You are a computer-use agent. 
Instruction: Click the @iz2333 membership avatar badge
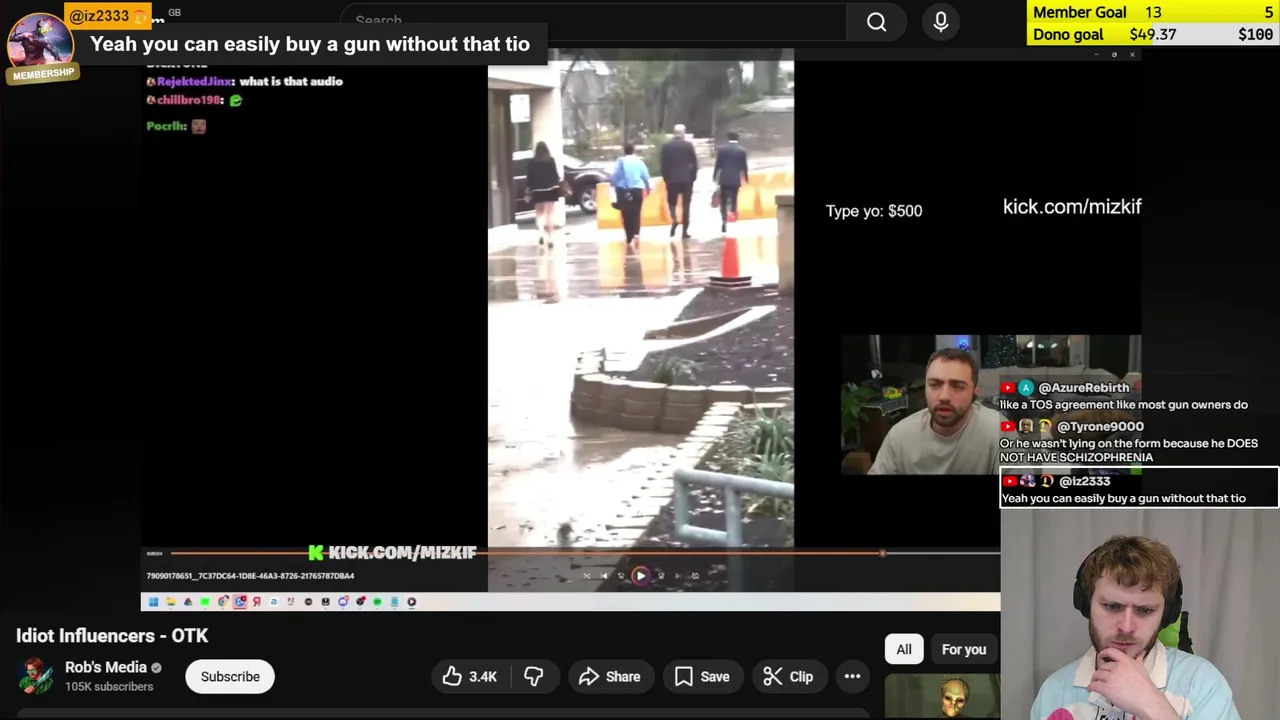point(42,47)
